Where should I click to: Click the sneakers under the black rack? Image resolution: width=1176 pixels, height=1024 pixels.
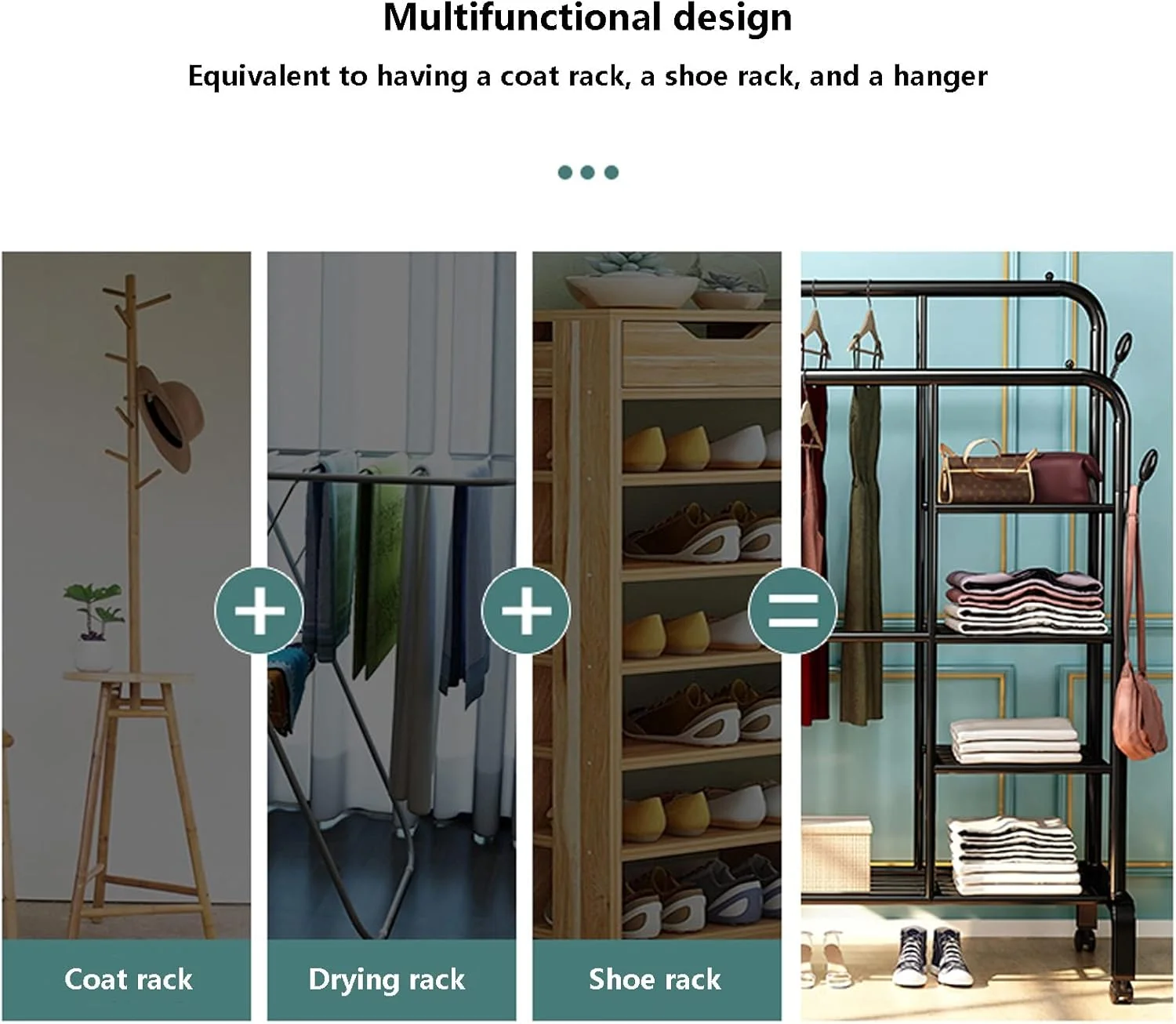tap(933, 957)
